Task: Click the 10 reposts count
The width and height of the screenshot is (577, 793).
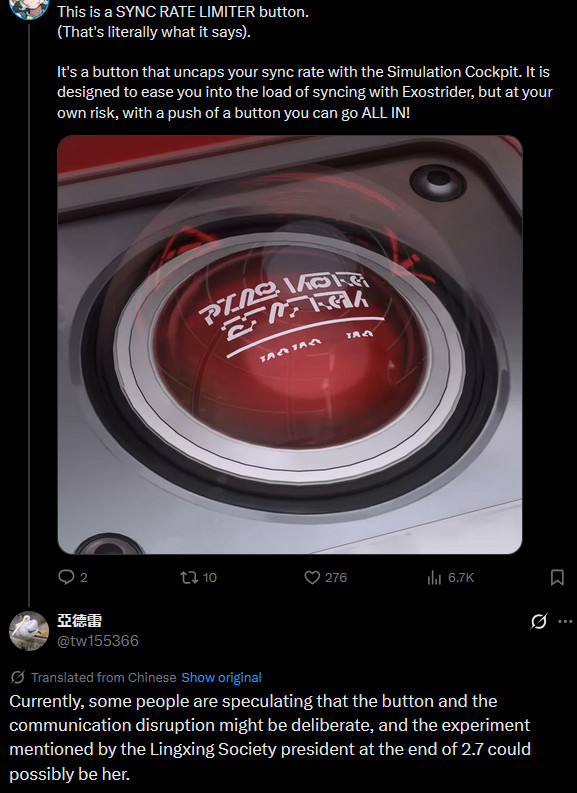Action: click(x=209, y=578)
